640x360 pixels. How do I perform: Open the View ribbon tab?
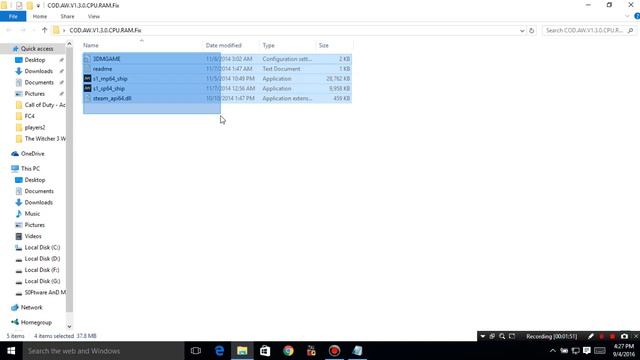pyautogui.click(x=93, y=16)
